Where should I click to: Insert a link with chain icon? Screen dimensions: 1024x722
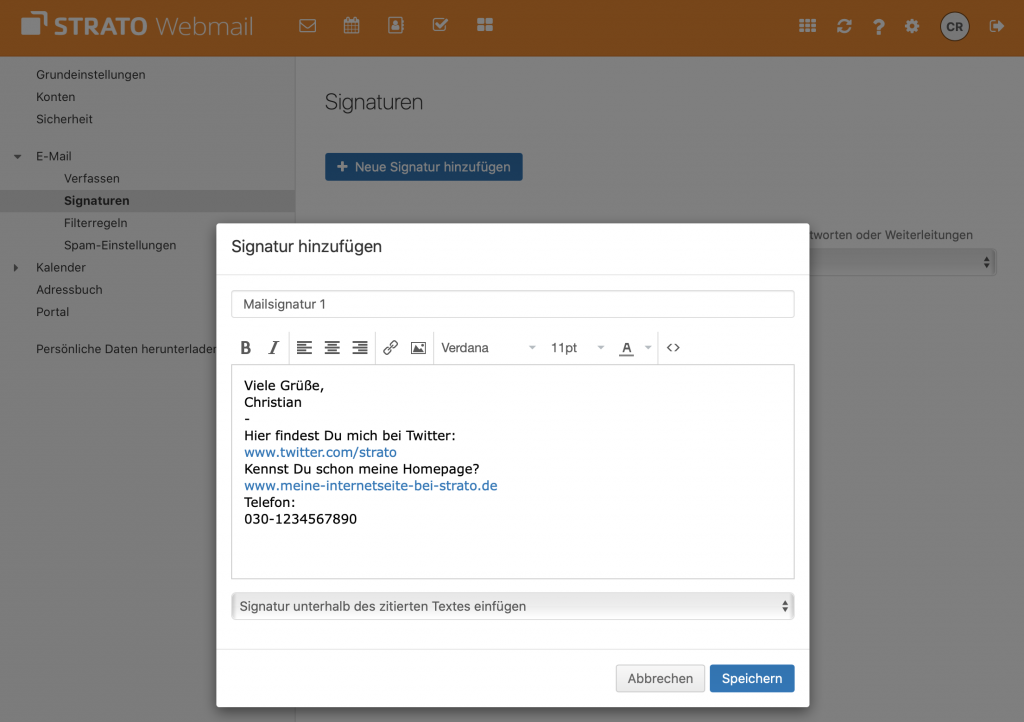tap(391, 348)
